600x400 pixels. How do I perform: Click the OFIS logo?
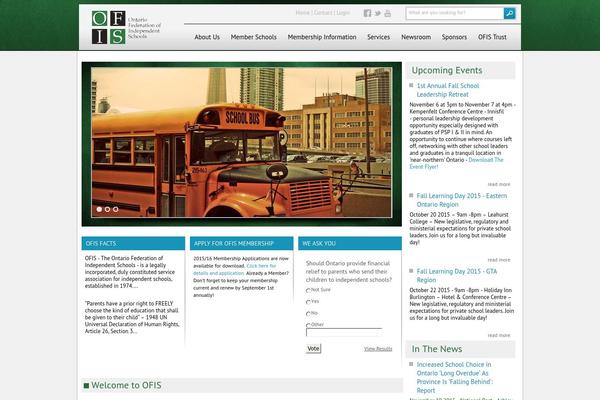point(126,27)
